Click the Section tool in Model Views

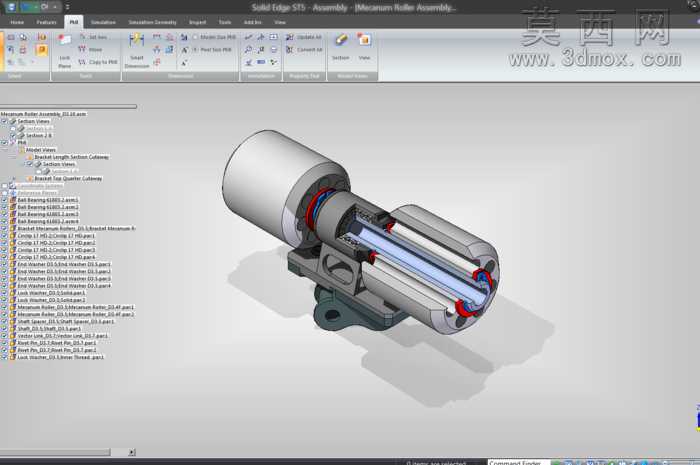tap(341, 46)
